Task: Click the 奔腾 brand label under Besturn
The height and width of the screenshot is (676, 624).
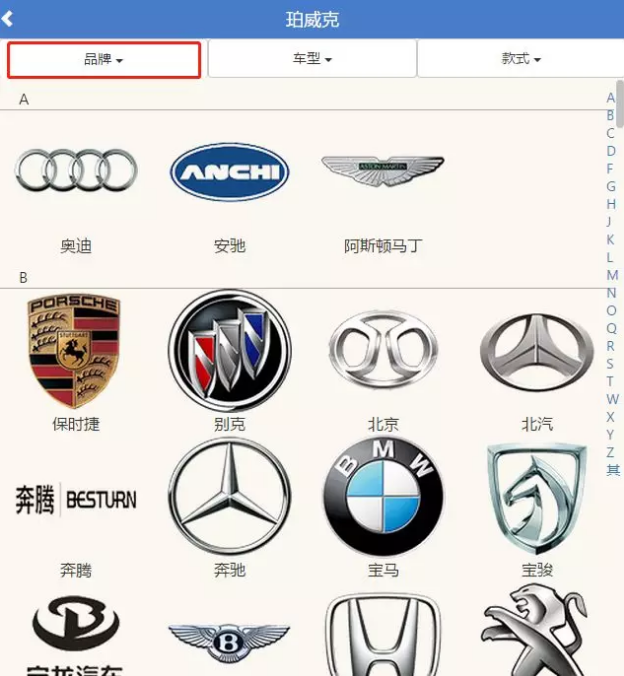Action: pos(76,570)
